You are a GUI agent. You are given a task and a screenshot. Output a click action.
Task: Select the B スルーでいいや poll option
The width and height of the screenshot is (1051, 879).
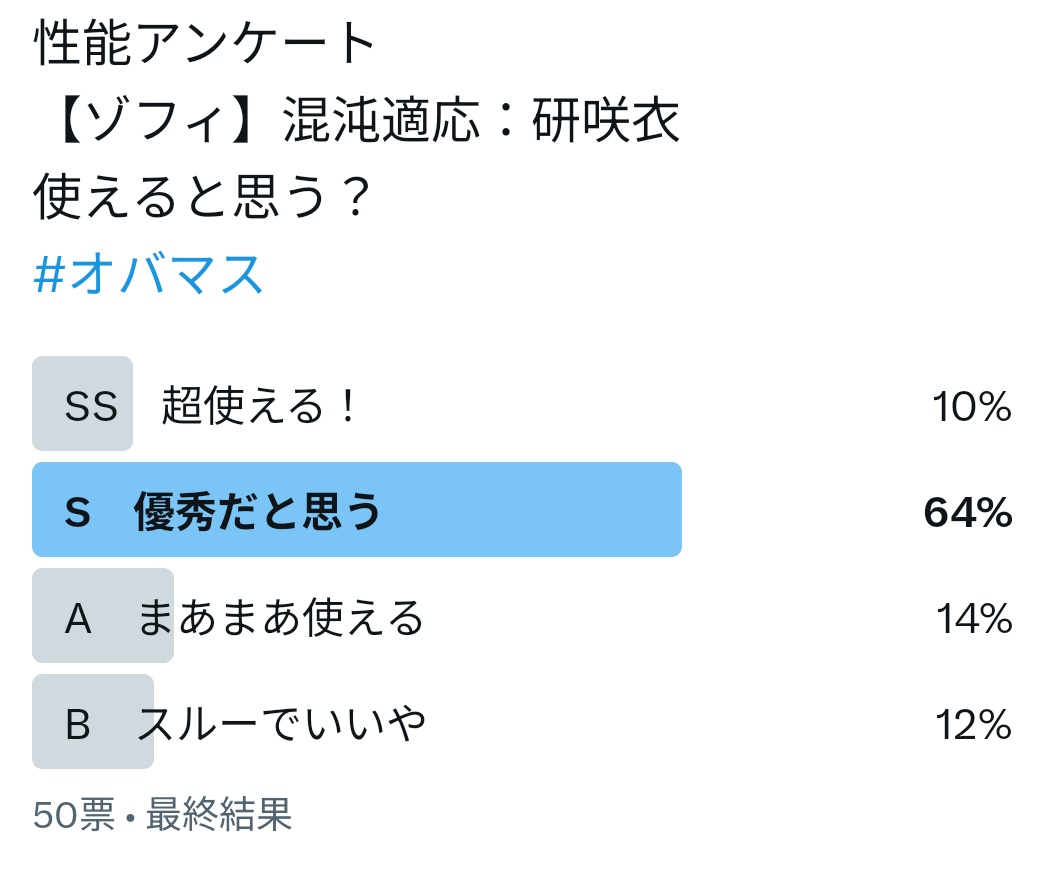[523, 721]
